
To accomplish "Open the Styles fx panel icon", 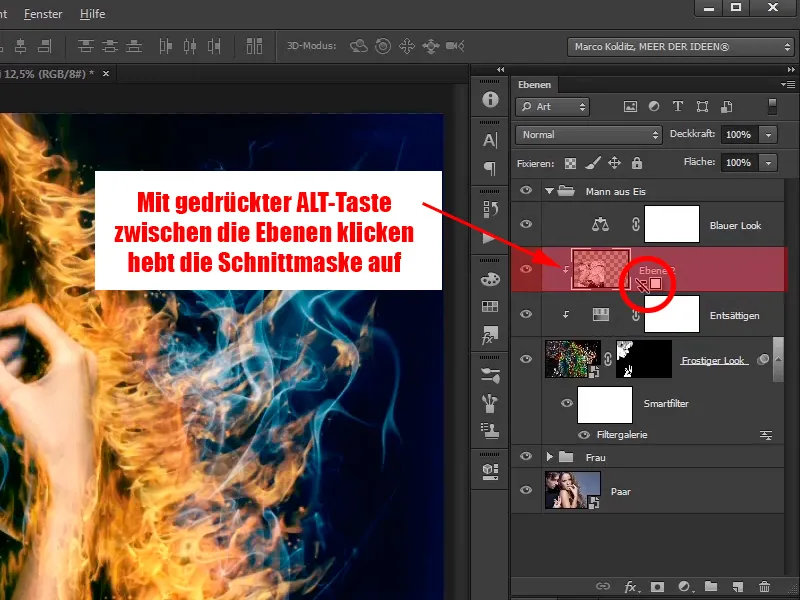I will [x=490, y=335].
